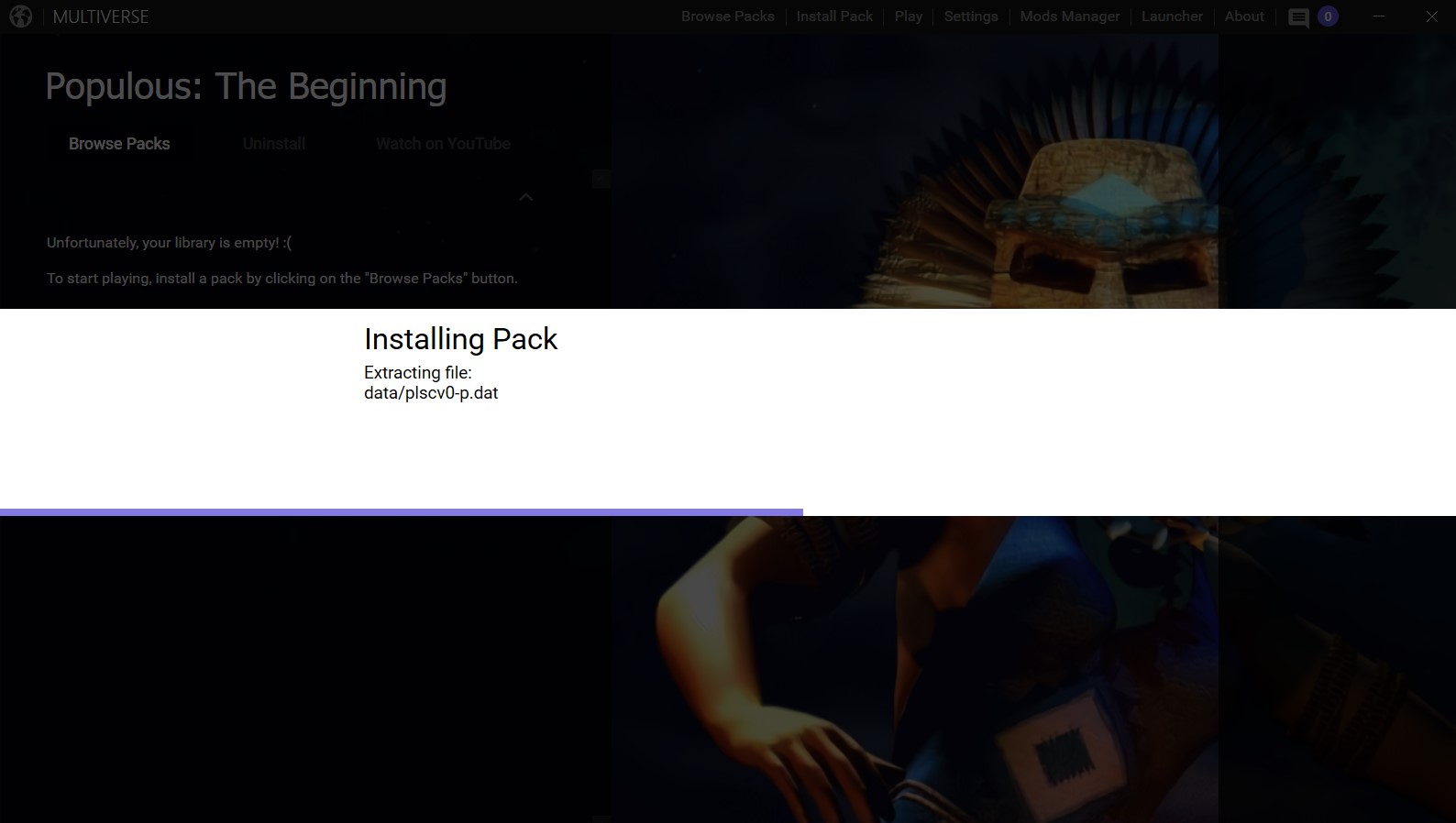Screen dimensions: 1456x823
Task: Switch to the Launcher menu item
Action: tap(1172, 16)
